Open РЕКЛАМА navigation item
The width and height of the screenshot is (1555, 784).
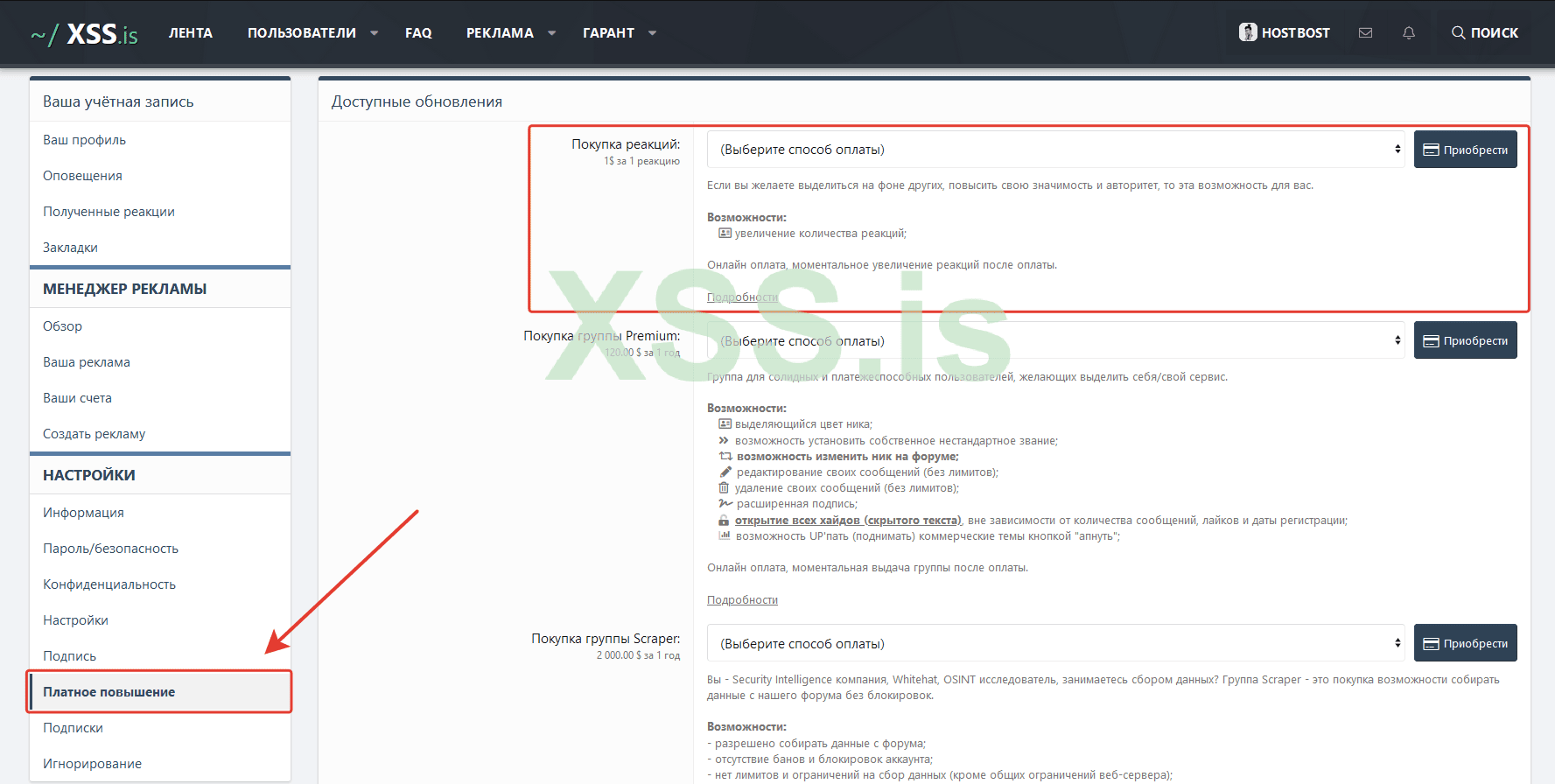pos(500,33)
